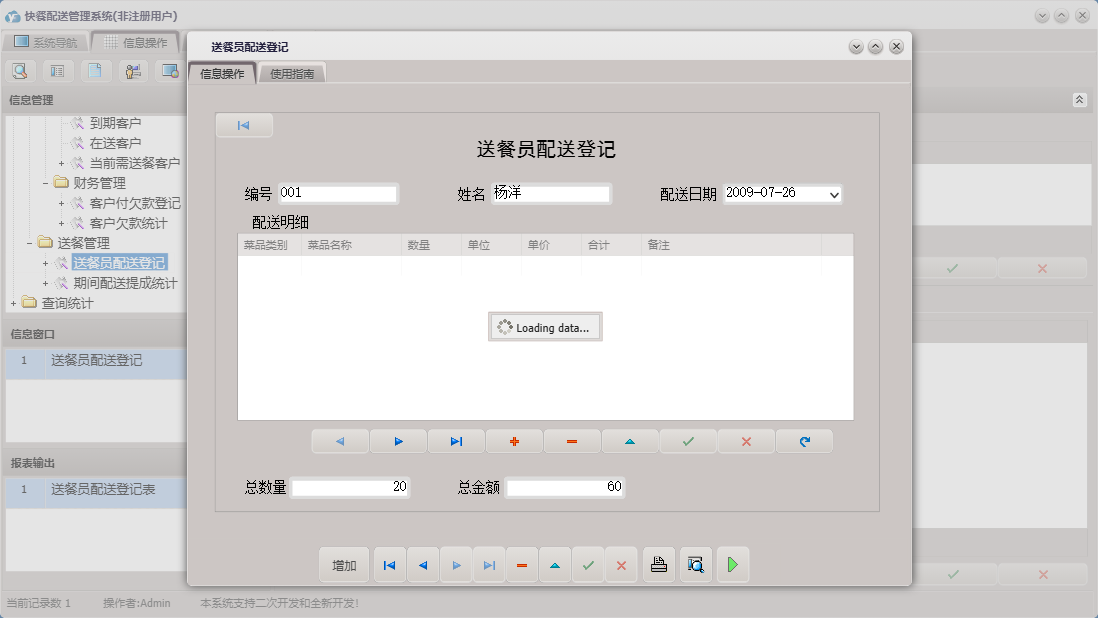The width and height of the screenshot is (1098, 618).
Task: Click the search icon in the left sidebar toolbar
Action: [x=20, y=71]
